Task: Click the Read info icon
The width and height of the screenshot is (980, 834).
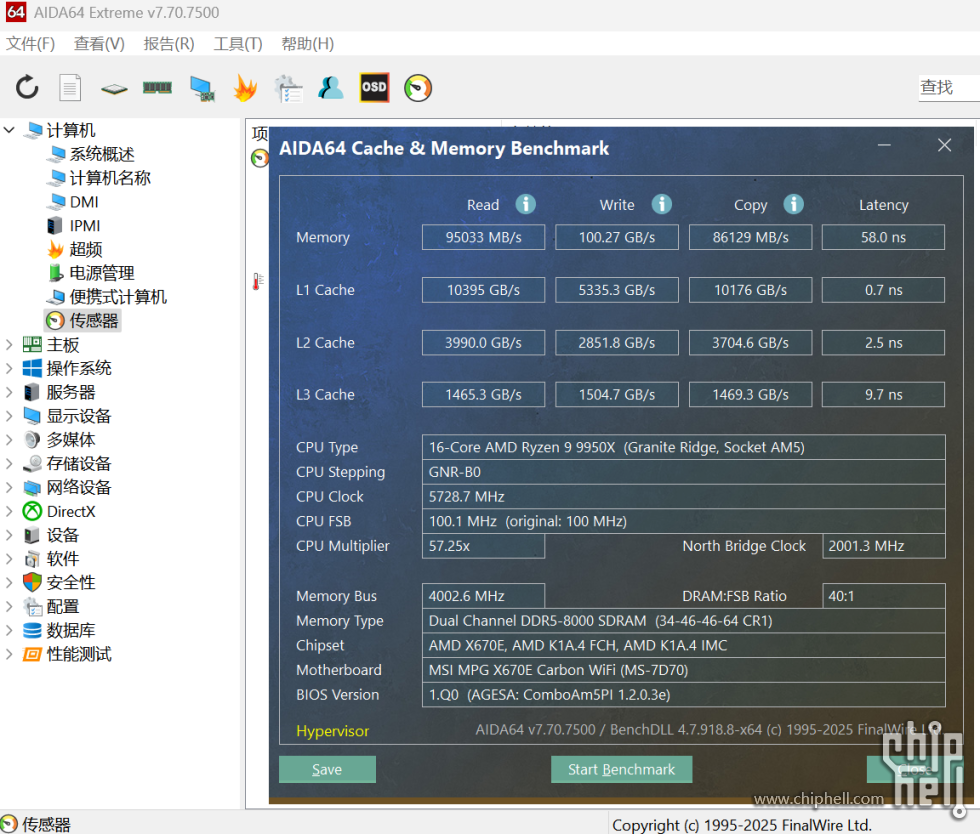Action: click(526, 204)
